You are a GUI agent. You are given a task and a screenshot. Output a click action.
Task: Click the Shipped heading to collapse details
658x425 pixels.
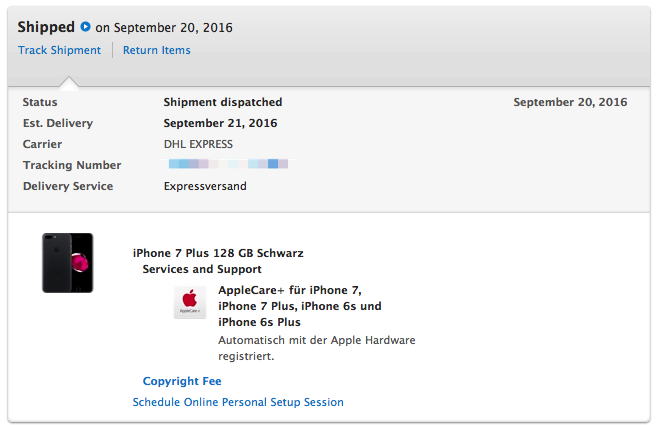(x=46, y=27)
